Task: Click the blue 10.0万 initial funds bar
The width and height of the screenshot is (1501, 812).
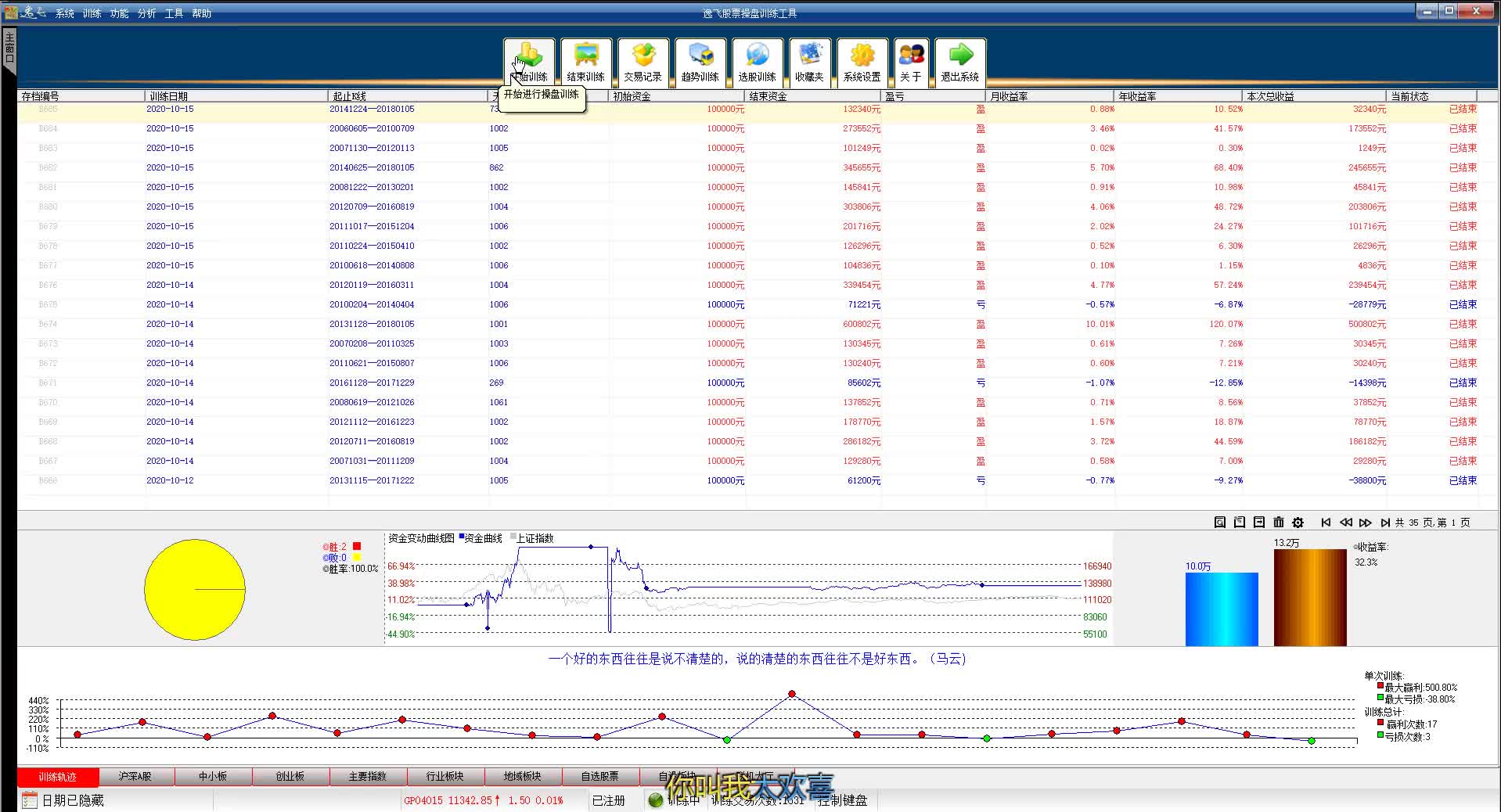Action: coord(1222,609)
